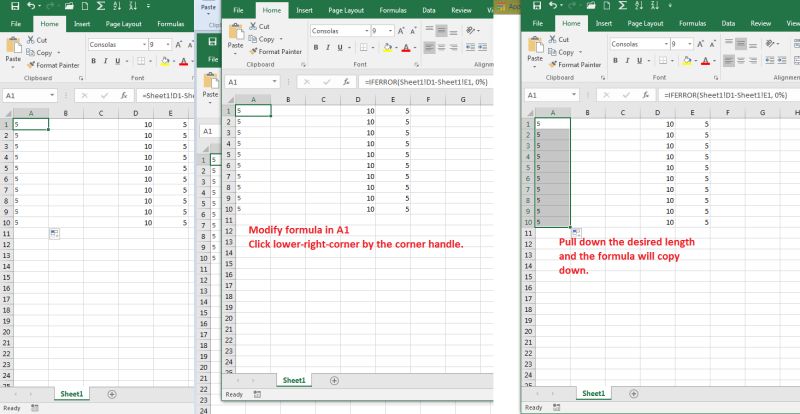
Task: Click Format Painter in the middle window
Action: coord(276,52)
